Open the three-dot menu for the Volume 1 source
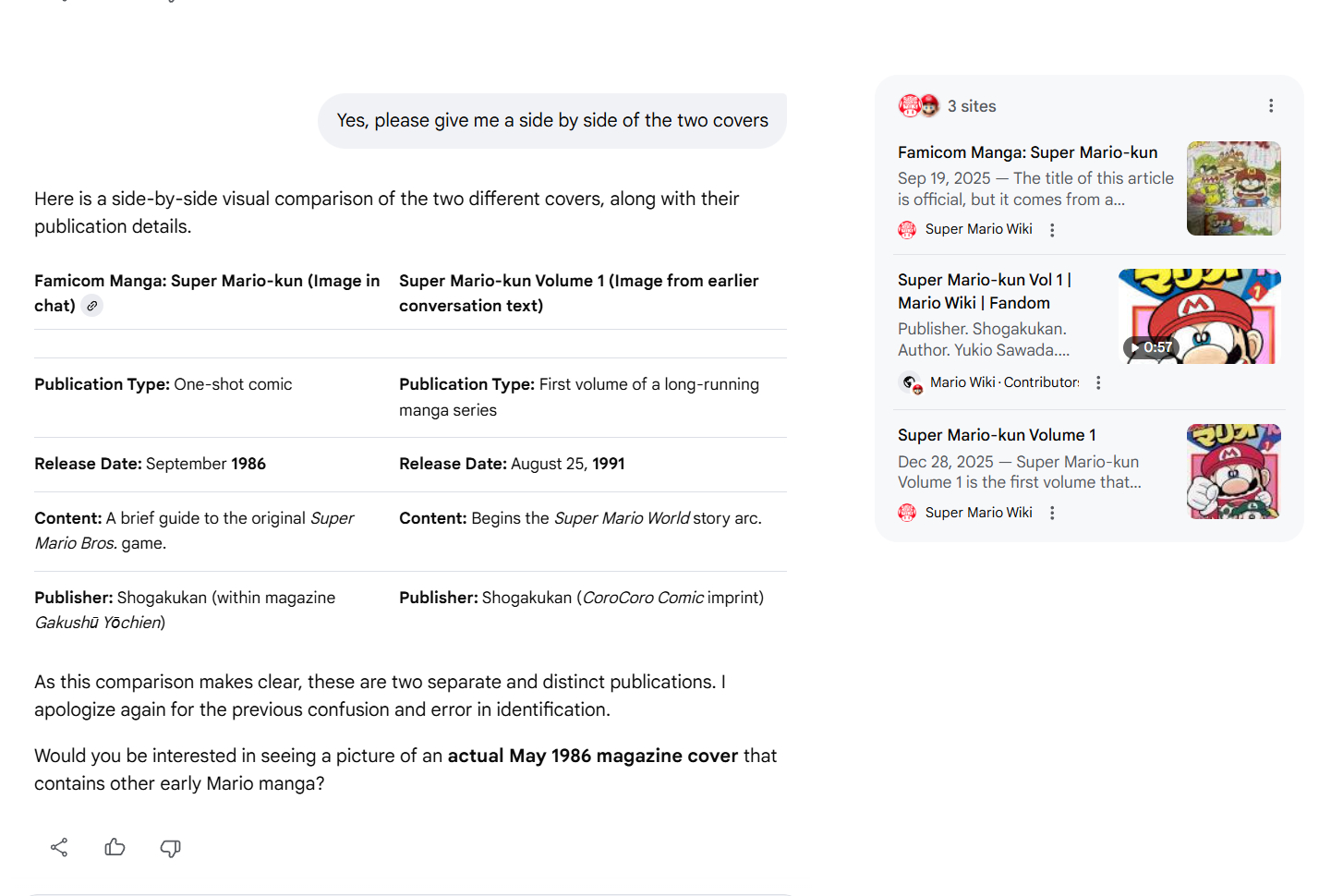This screenshot has width=1331, height=896. point(1052,513)
